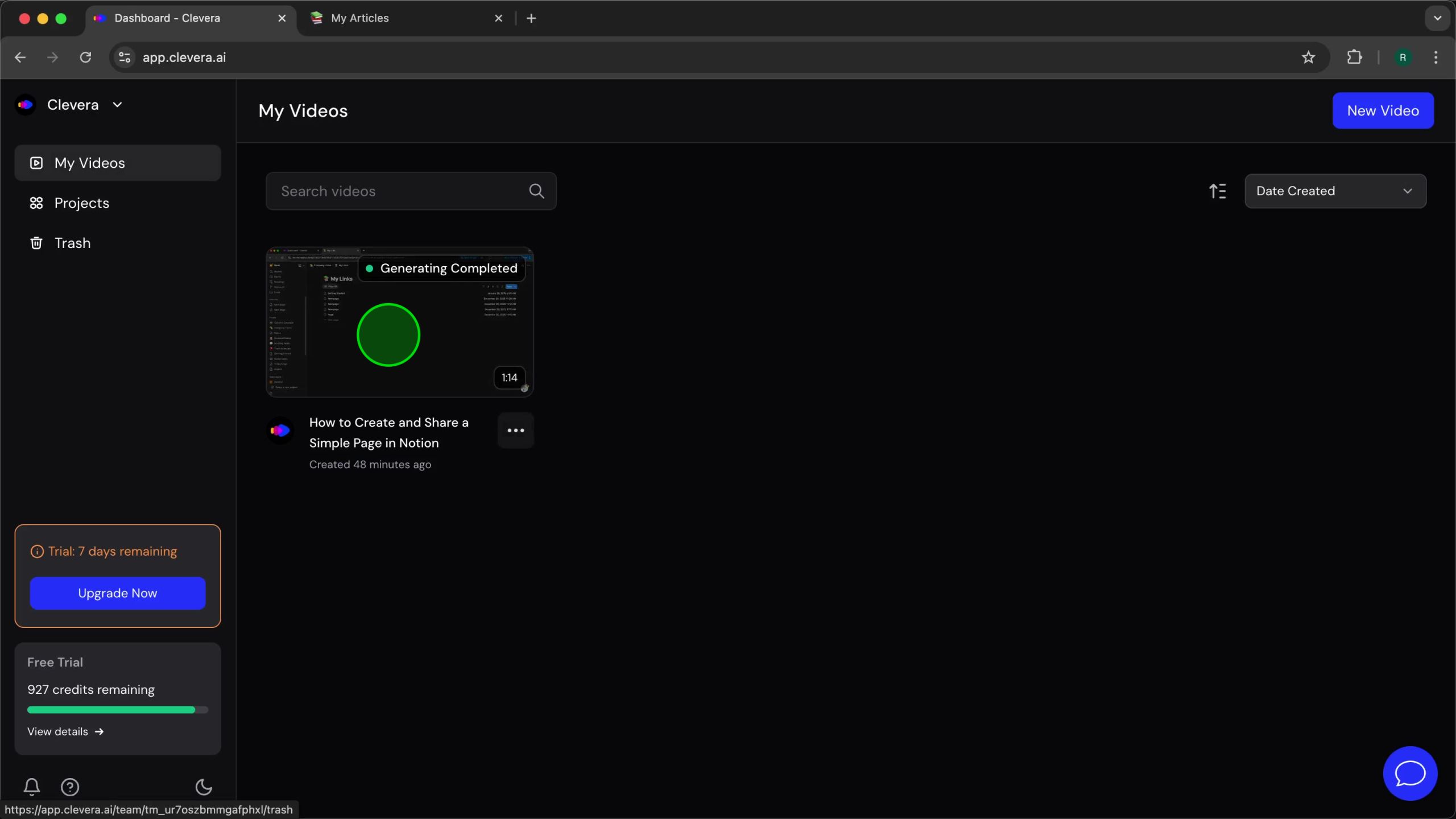Open the video's three-dot options menu

pyautogui.click(x=515, y=431)
